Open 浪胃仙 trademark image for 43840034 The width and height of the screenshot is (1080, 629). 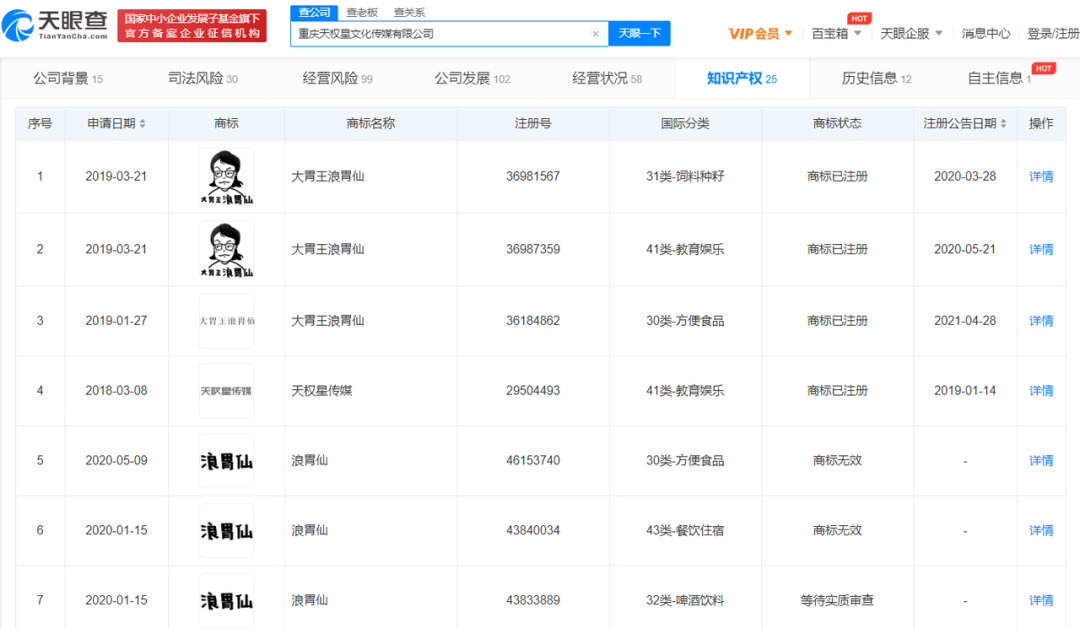[x=227, y=530]
